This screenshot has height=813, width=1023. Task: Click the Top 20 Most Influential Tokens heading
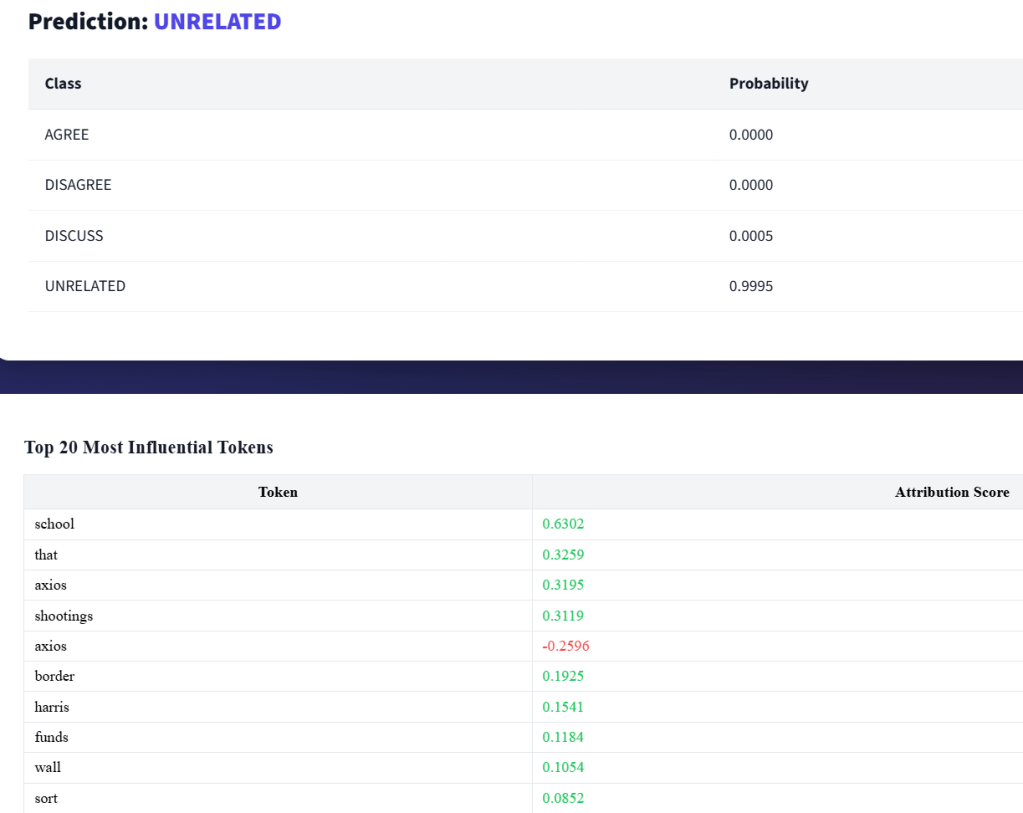click(x=148, y=447)
